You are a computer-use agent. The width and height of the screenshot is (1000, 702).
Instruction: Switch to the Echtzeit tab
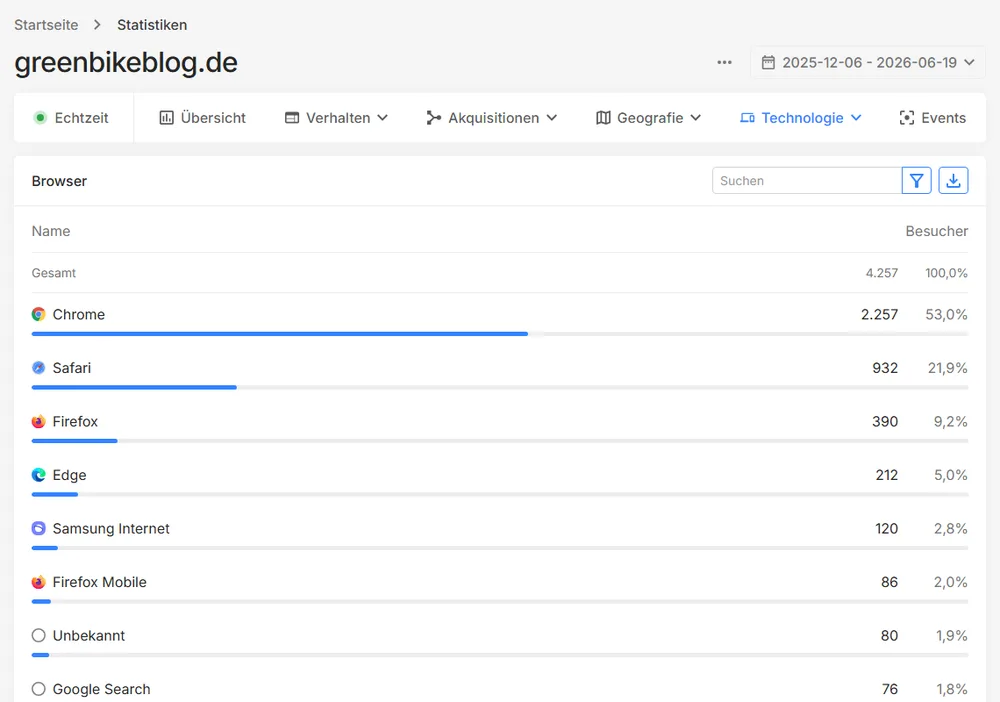coord(71,118)
